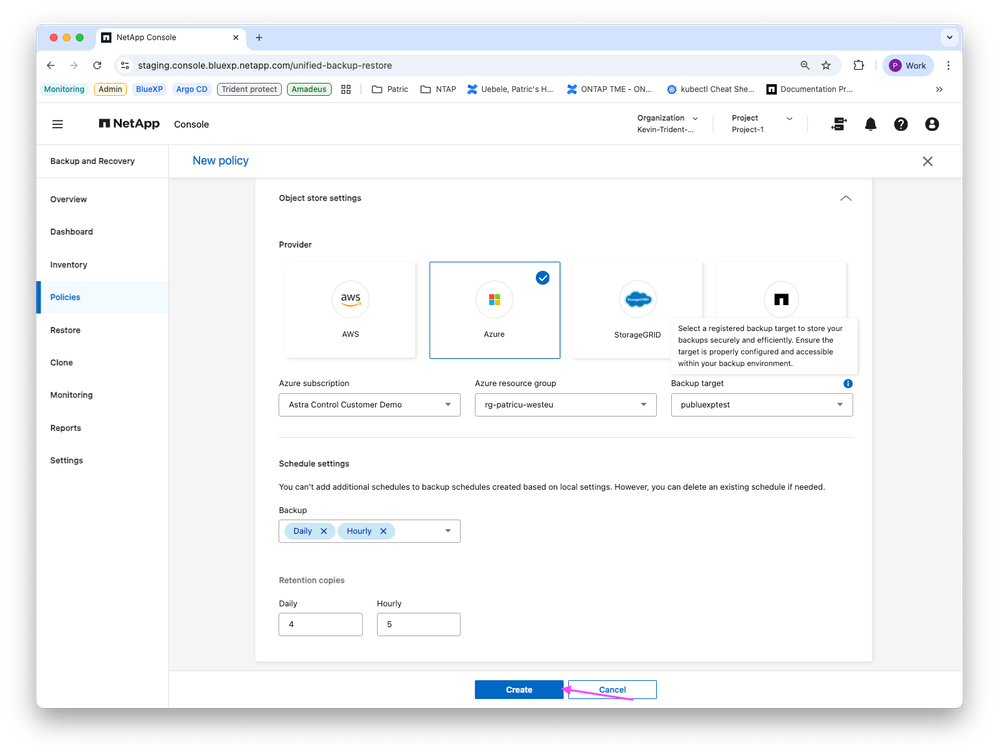
Task: Click the Backup and Recovery heading
Action: point(92,161)
